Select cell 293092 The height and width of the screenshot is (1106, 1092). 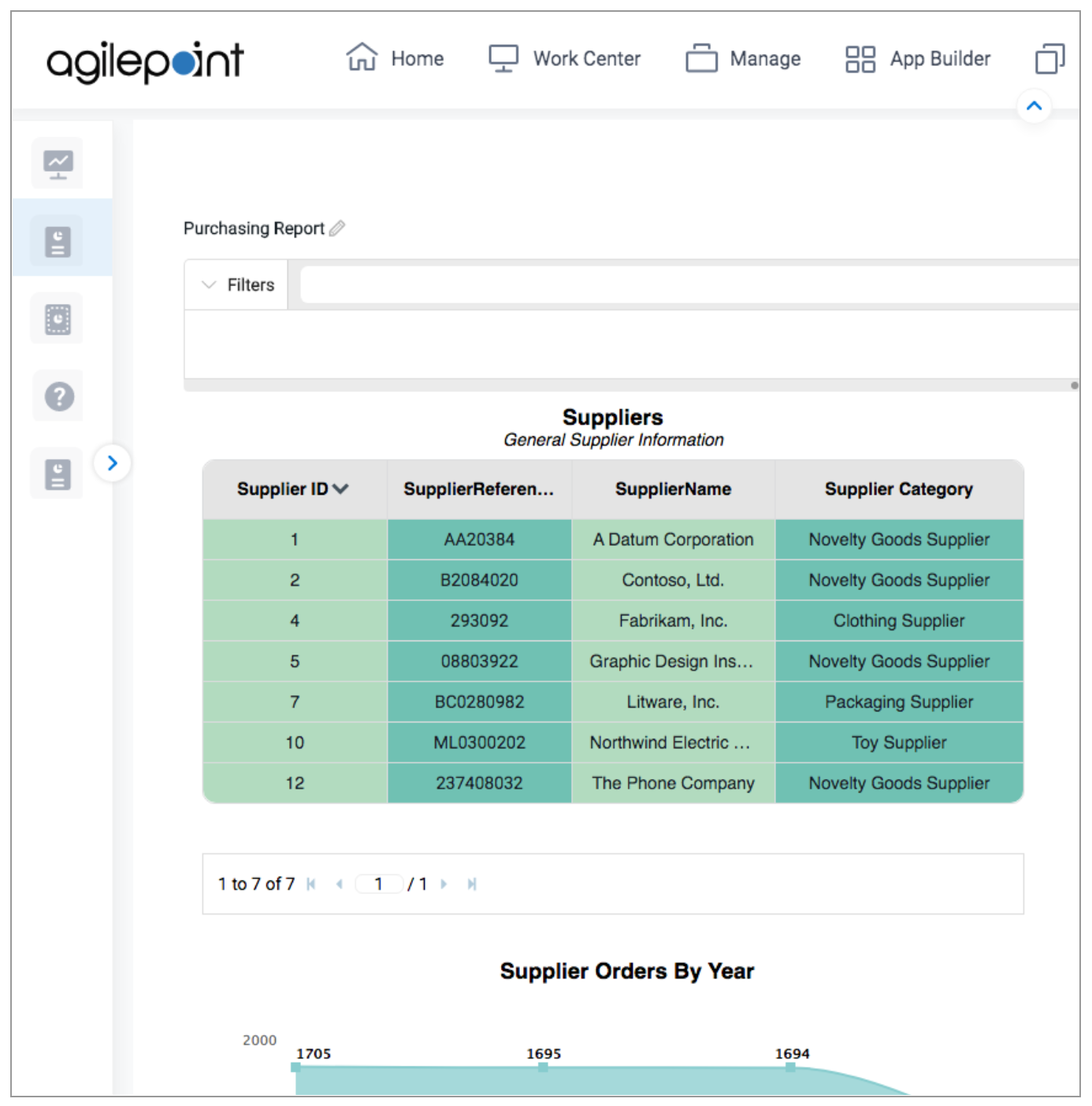coord(479,621)
